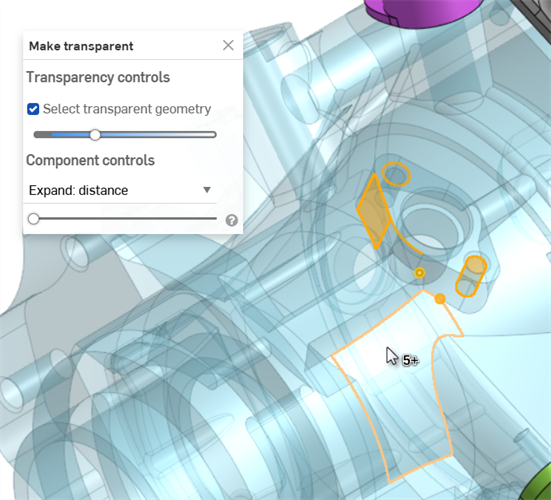The image size is (551, 500).
Task: Select the orange highlighted diamond-shaped face
Action: (374, 212)
